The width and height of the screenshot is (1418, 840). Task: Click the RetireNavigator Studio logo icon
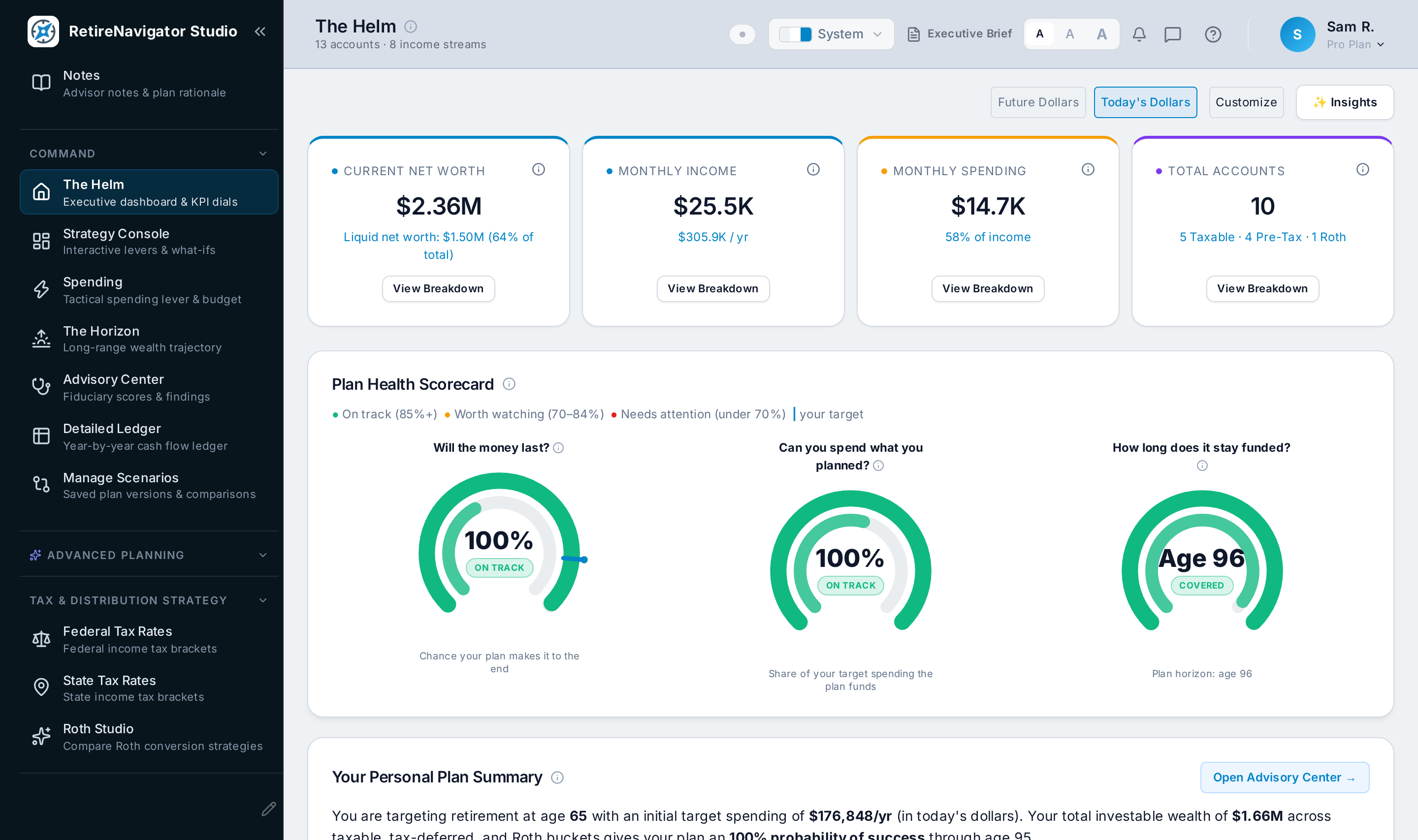click(43, 31)
